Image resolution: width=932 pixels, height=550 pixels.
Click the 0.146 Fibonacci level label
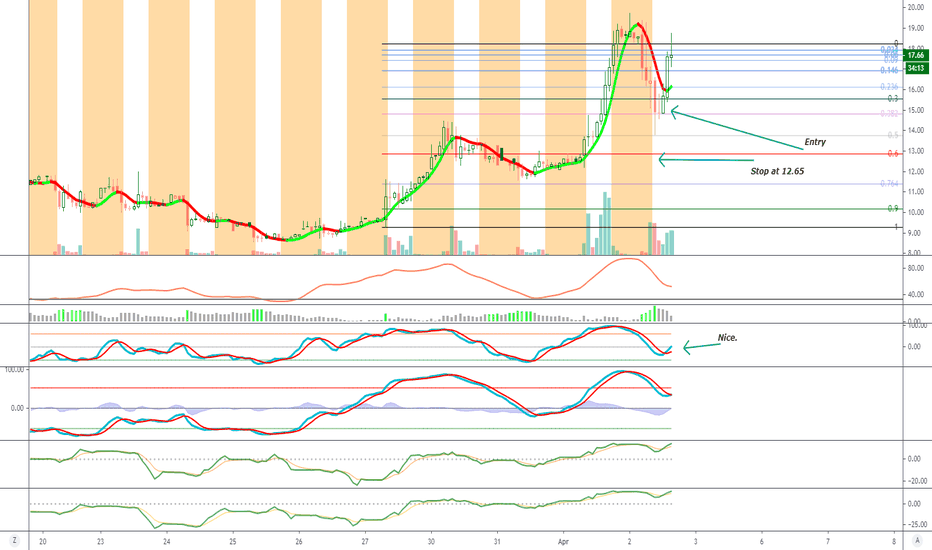pyautogui.click(x=889, y=70)
